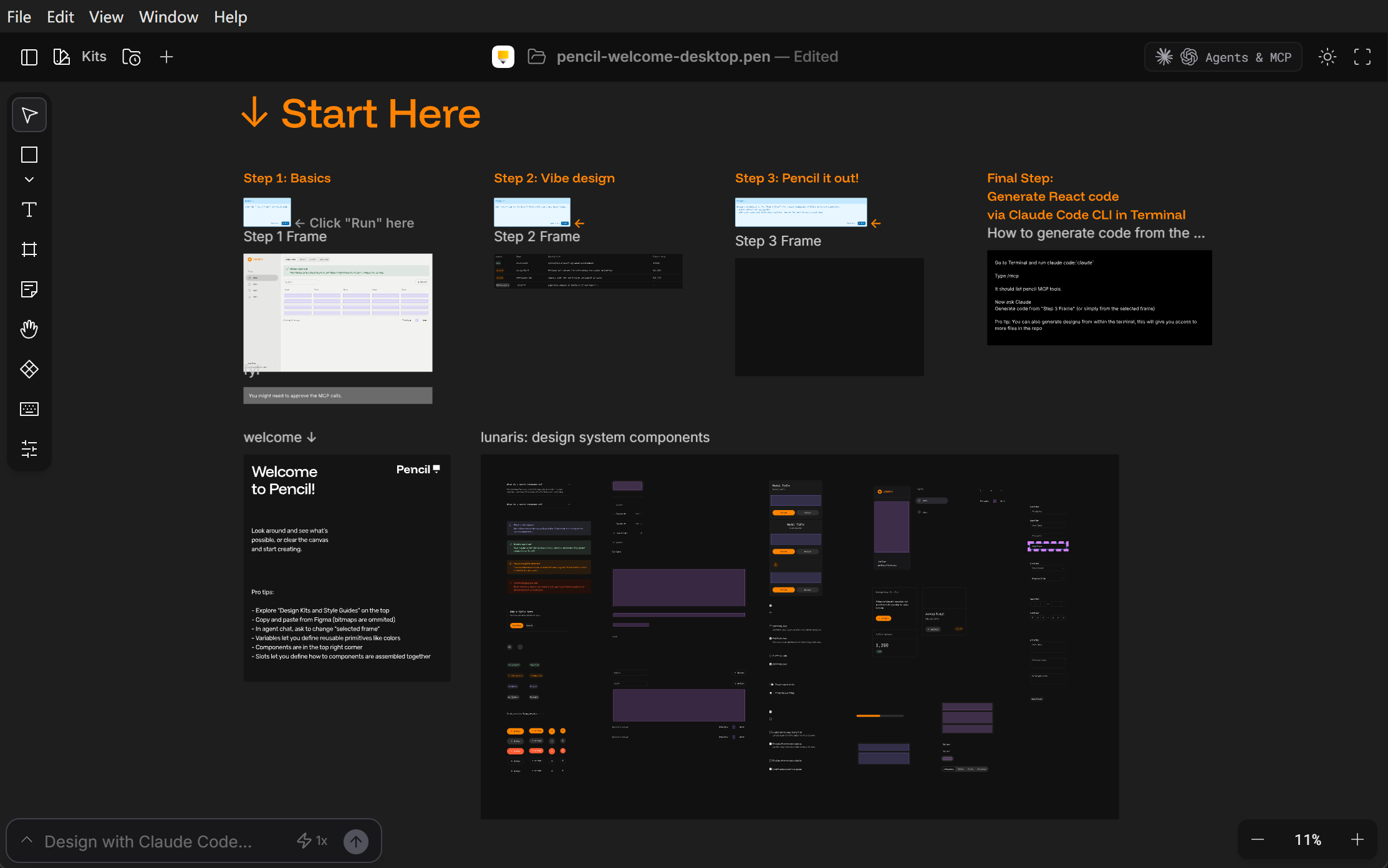
Task: Click the lunaris: design system components label
Action: [x=595, y=437]
